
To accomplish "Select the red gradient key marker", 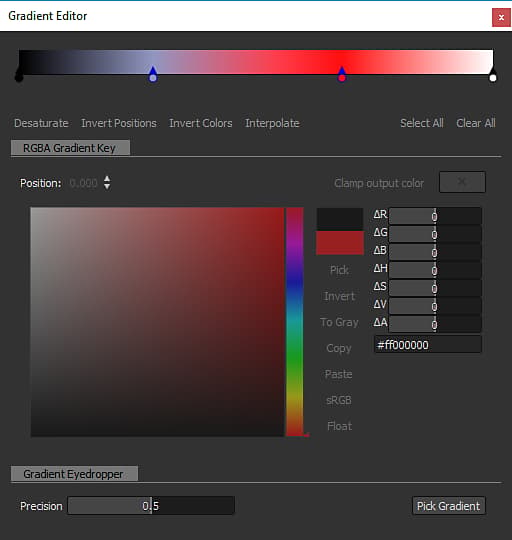I will pyautogui.click(x=342, y=75).
